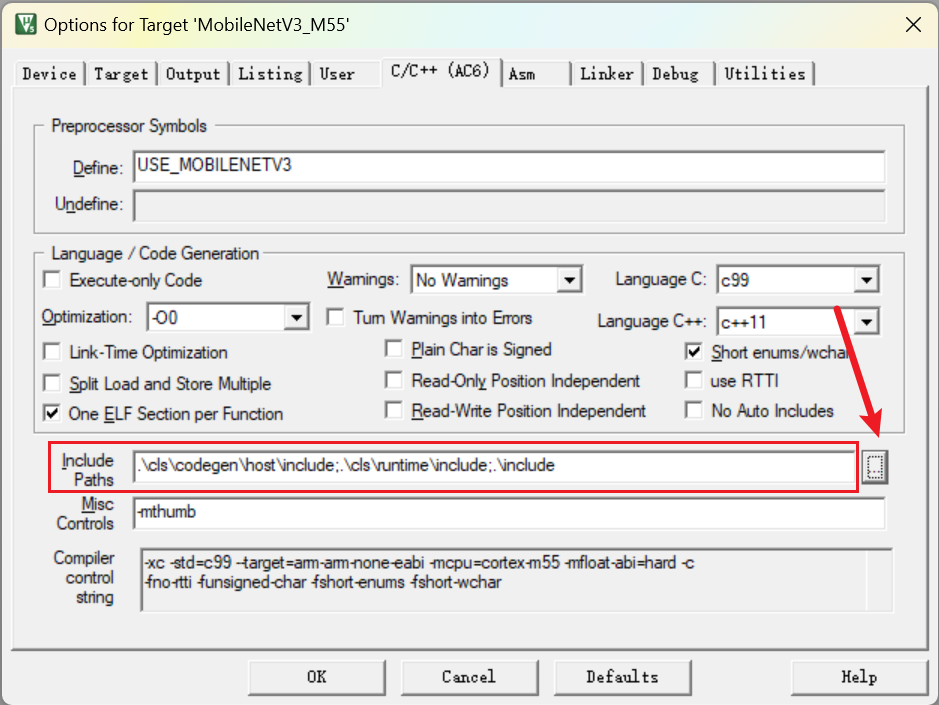Open Help for this dialog
The width and height of the screenshot is (939, 705).
pos(859,677)
